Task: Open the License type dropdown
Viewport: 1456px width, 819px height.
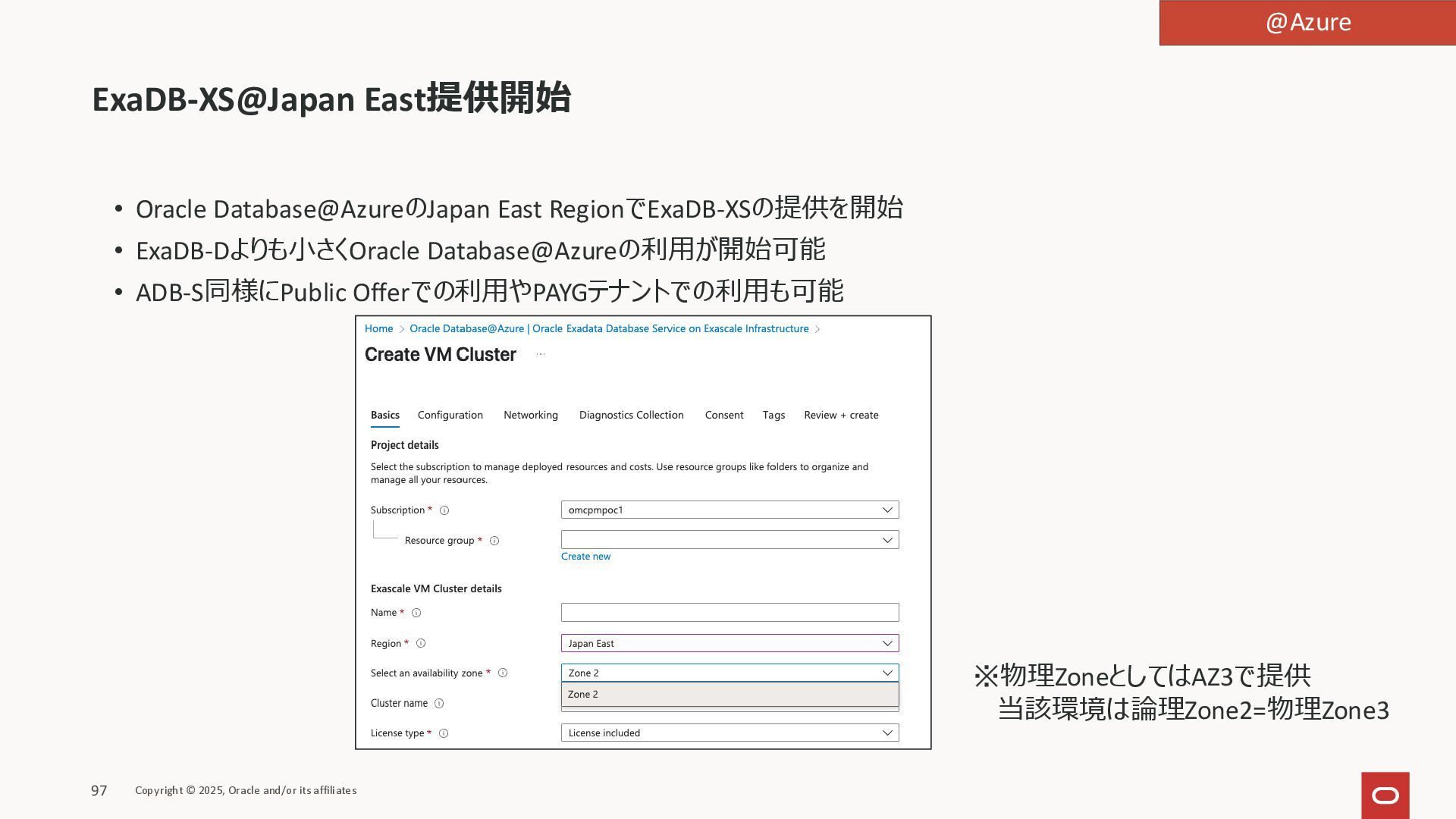Action: 730,733
